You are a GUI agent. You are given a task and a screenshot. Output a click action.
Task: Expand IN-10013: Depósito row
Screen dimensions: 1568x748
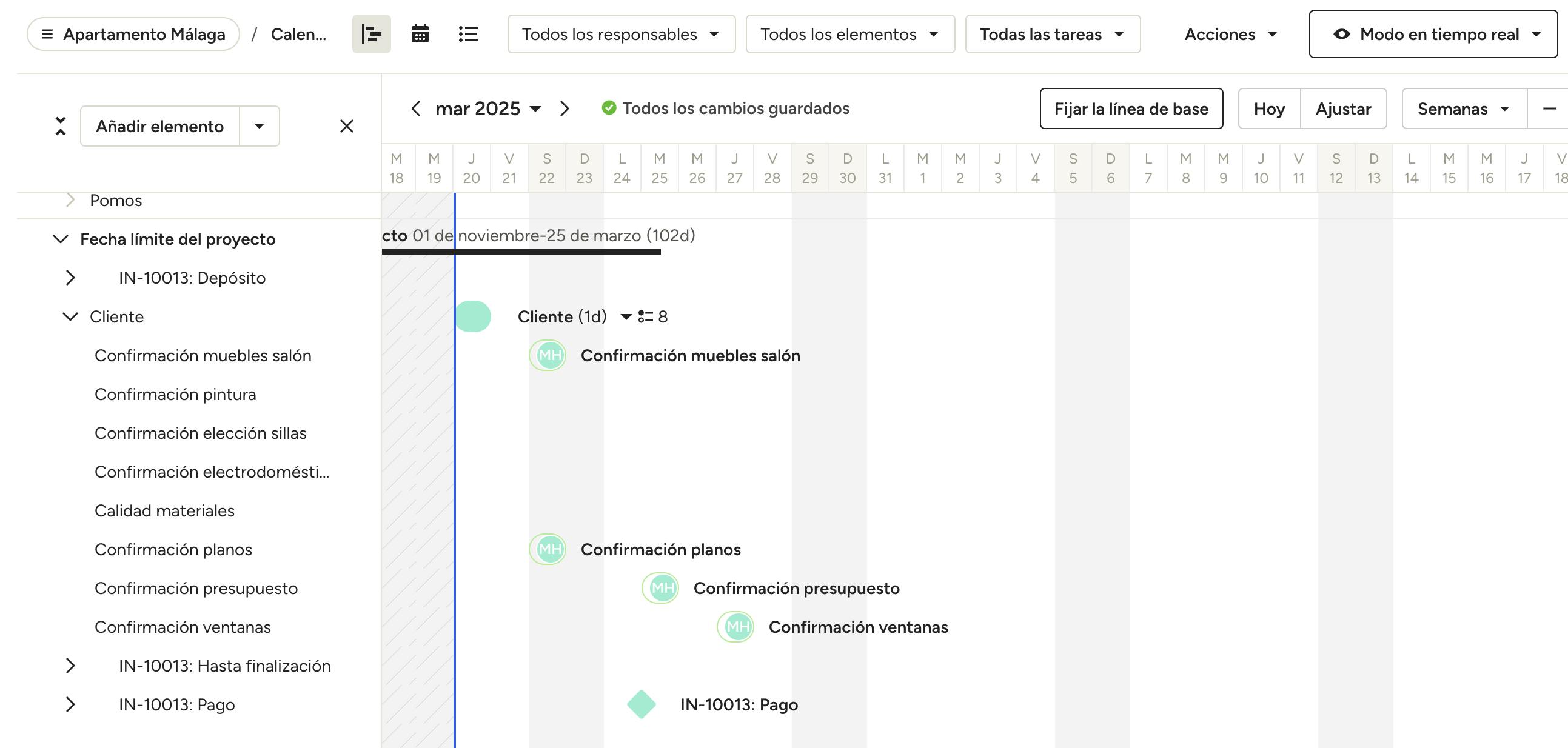(x=70, y=278)
